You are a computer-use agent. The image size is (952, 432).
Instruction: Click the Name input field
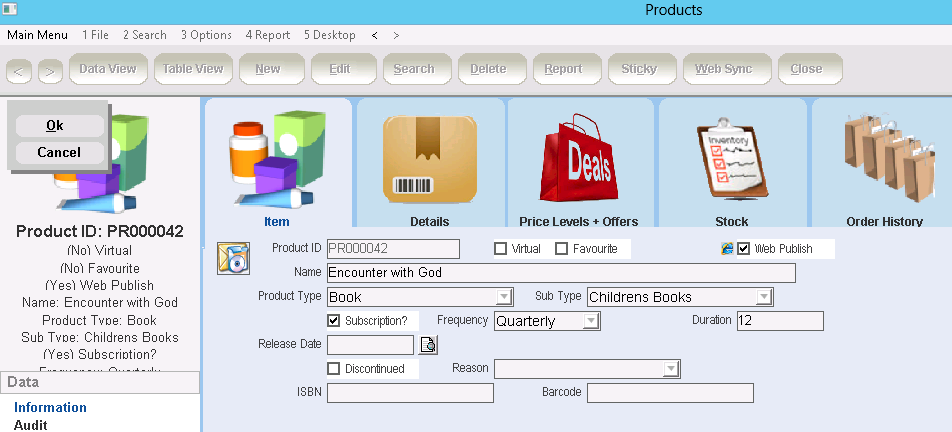(x=561, y=273)
